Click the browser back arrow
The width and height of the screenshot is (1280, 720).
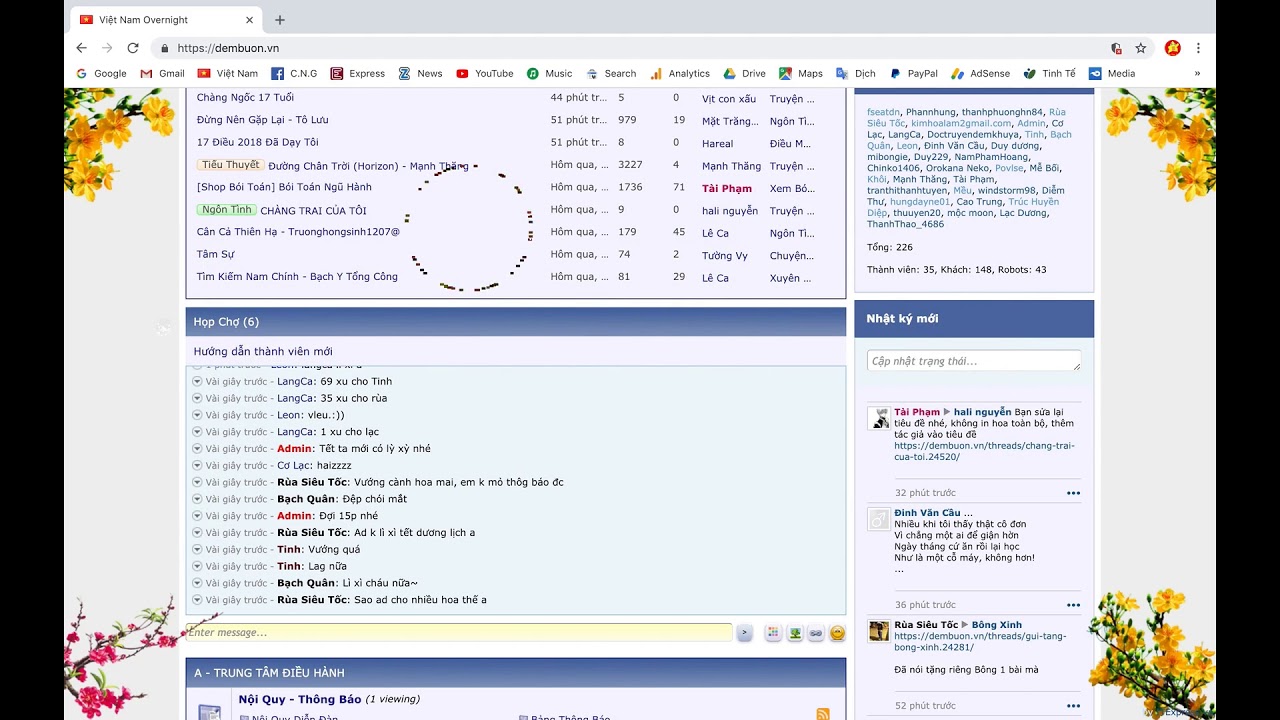pyautogui.click(x=82, y=48)
